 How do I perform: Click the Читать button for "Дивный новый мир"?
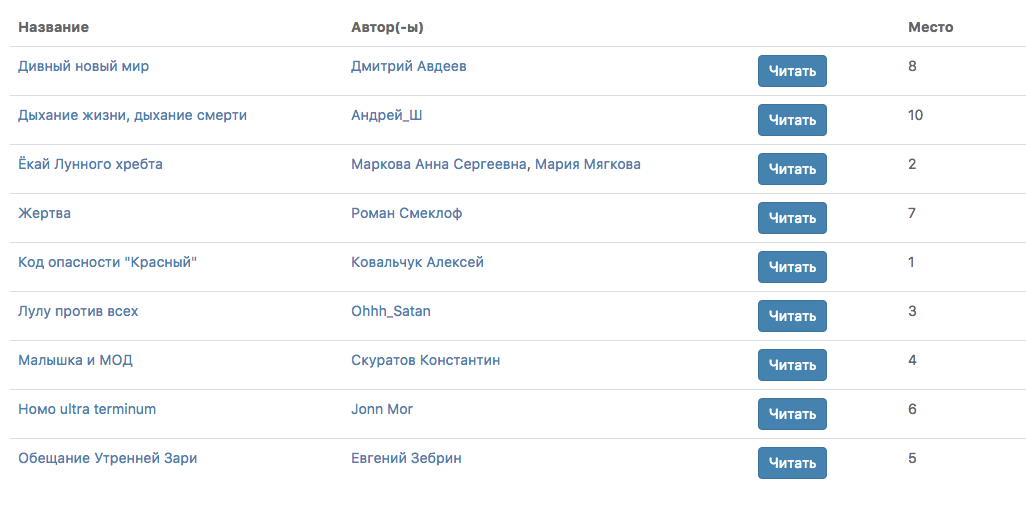pos(792,71)
